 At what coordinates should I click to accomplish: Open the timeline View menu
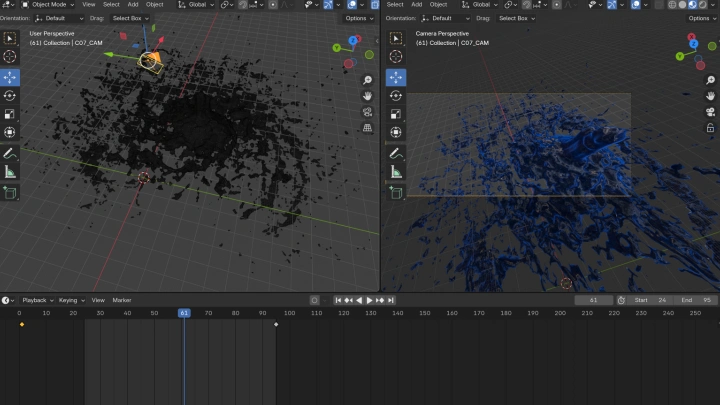click(x=98, y=300)
